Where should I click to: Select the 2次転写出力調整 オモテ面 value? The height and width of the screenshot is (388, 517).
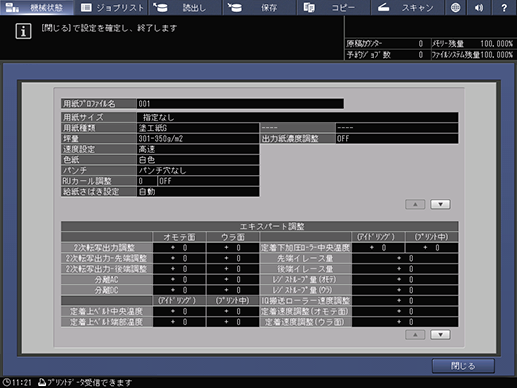[179, 248]
